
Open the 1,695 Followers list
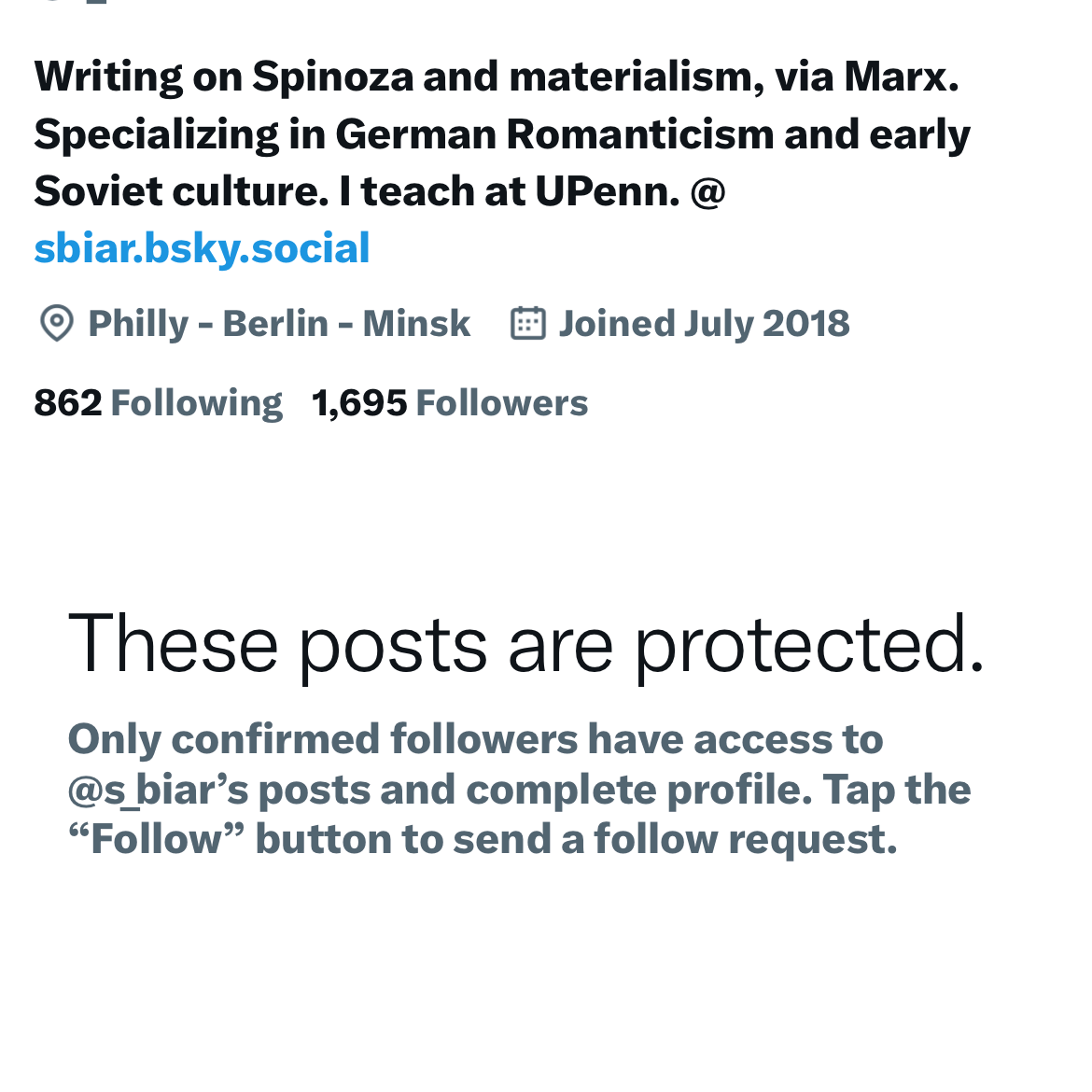pos(450,403)
